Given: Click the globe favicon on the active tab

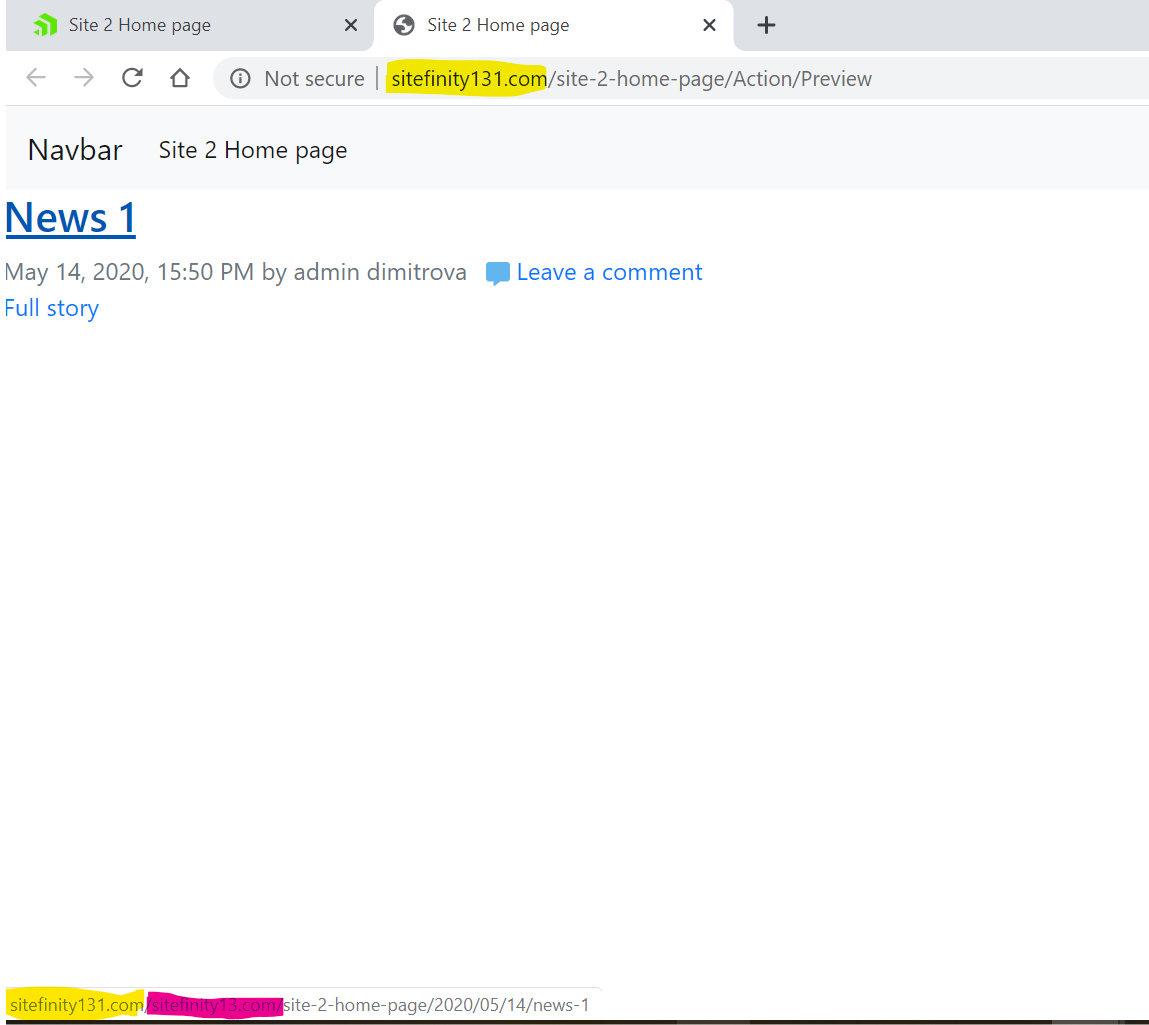Looking at the screenshot, I should pos(404,26).
